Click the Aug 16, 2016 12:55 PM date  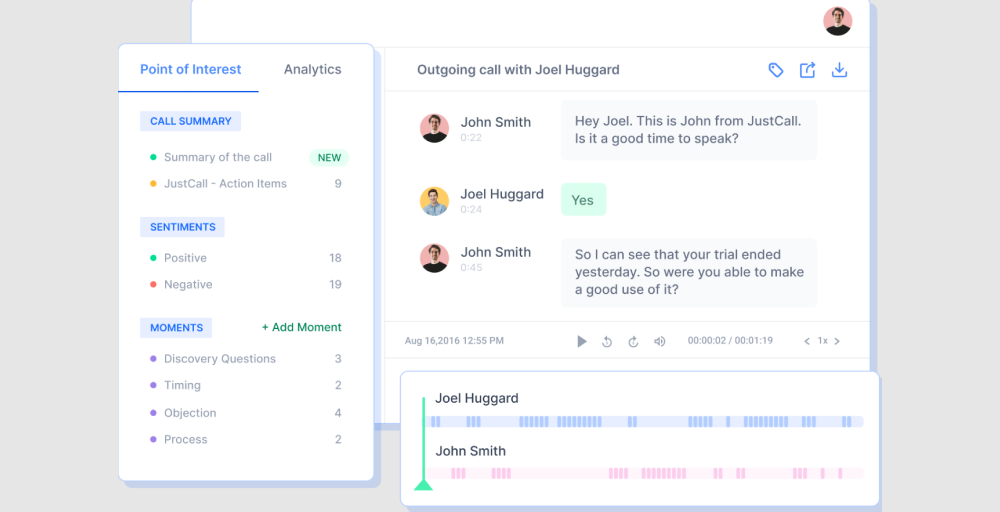(x=454, y=340)
